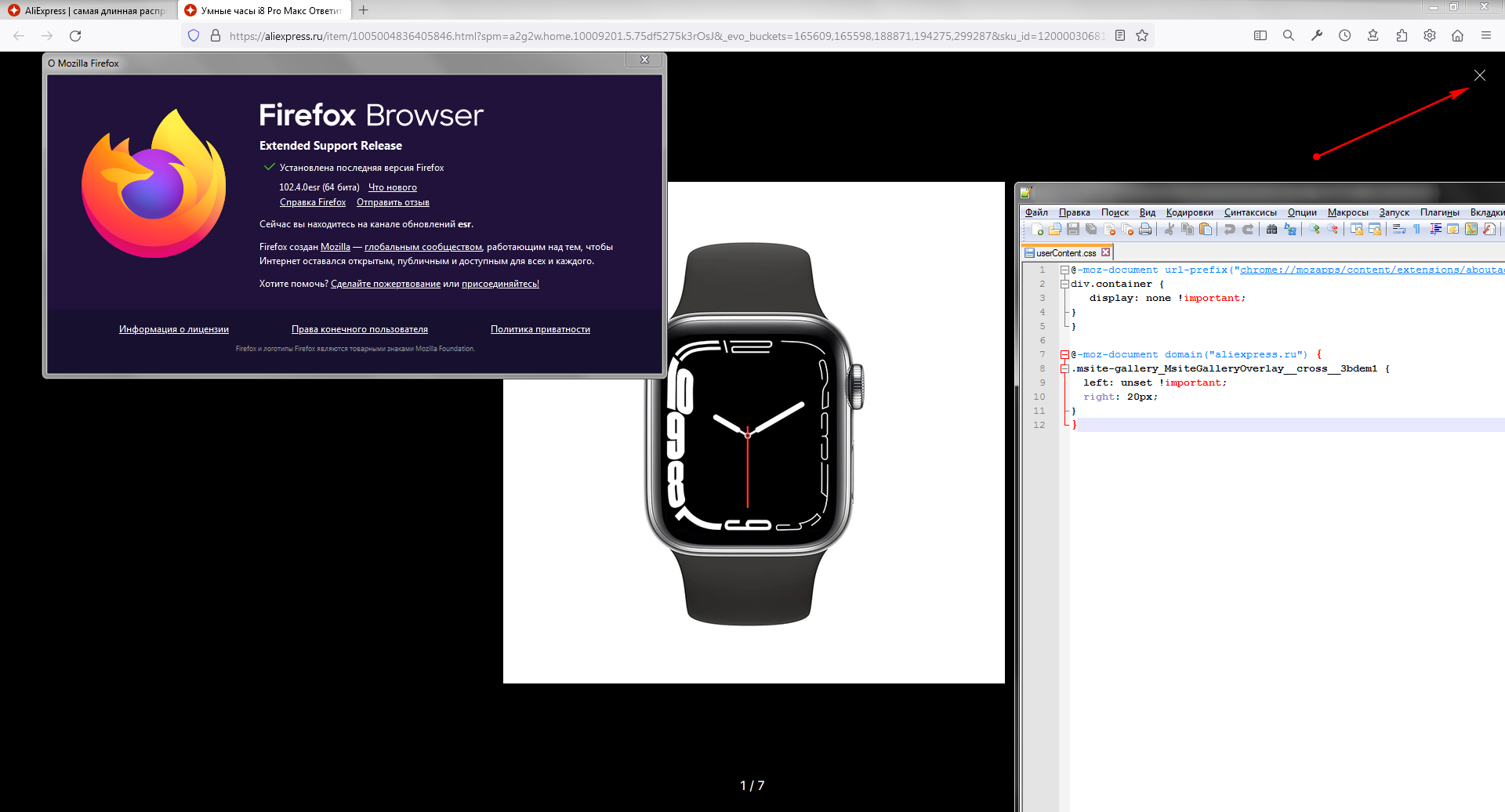
Task: Open history clock icon
Action: coord(1345,36)
